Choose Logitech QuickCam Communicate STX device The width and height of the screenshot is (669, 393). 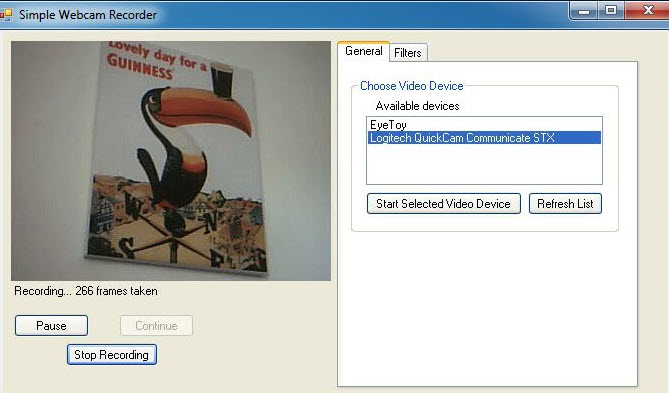coord(484,138)
